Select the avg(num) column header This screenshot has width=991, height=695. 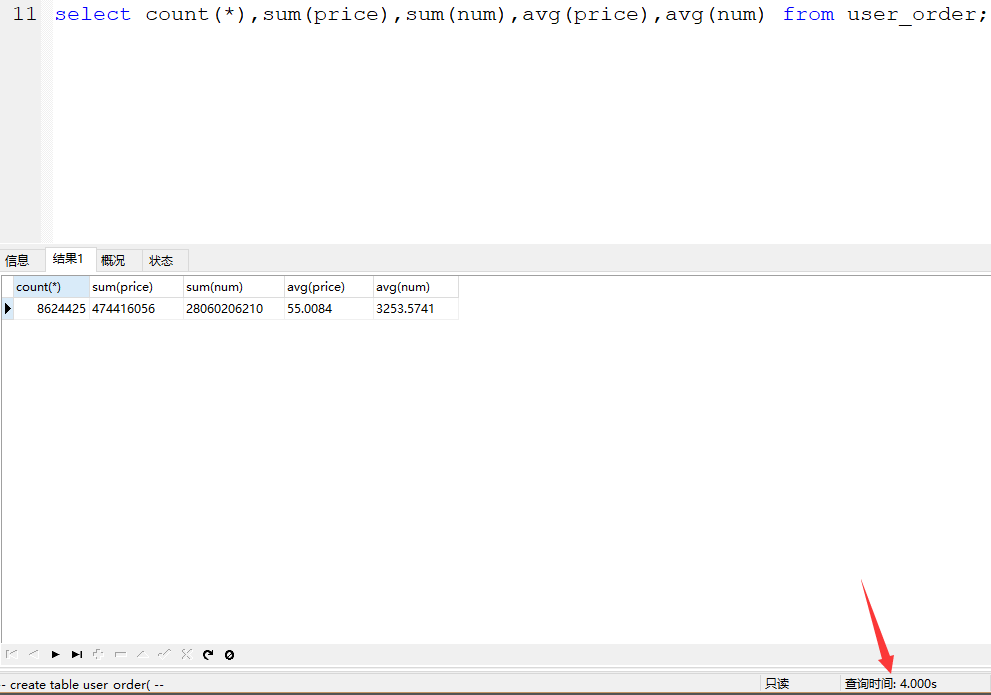tap(416, 287)
